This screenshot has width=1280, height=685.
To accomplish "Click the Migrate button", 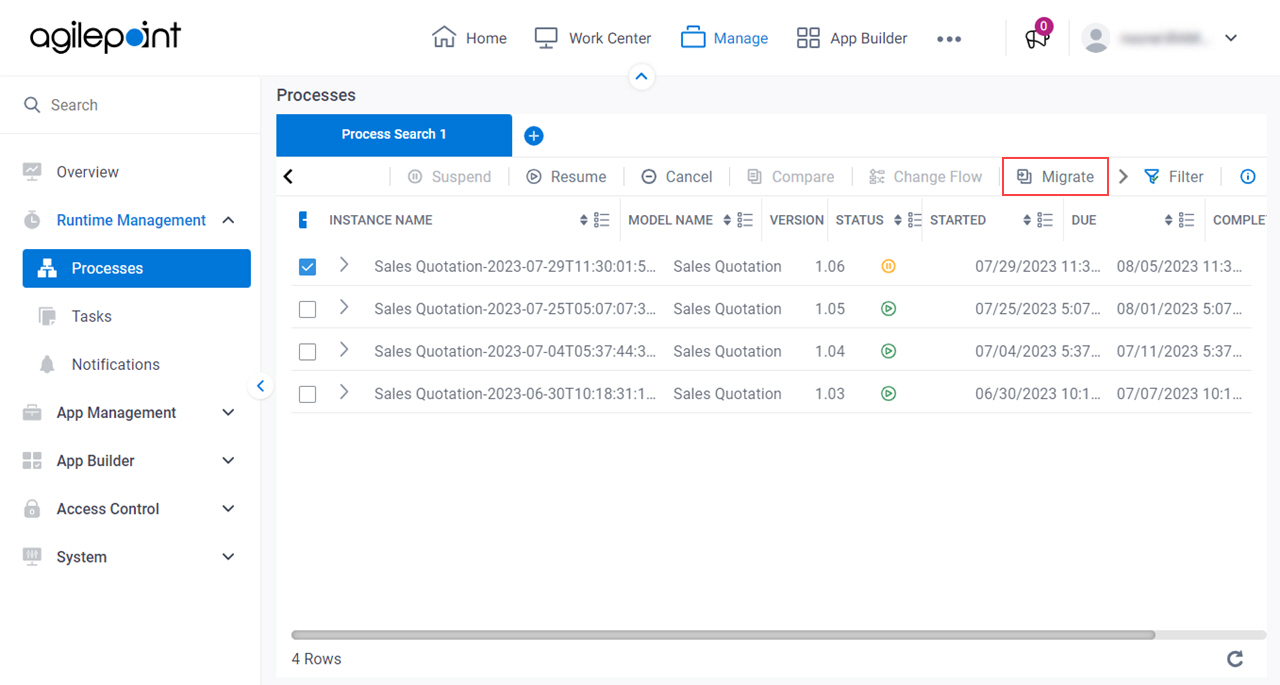I will (1055, 177).
